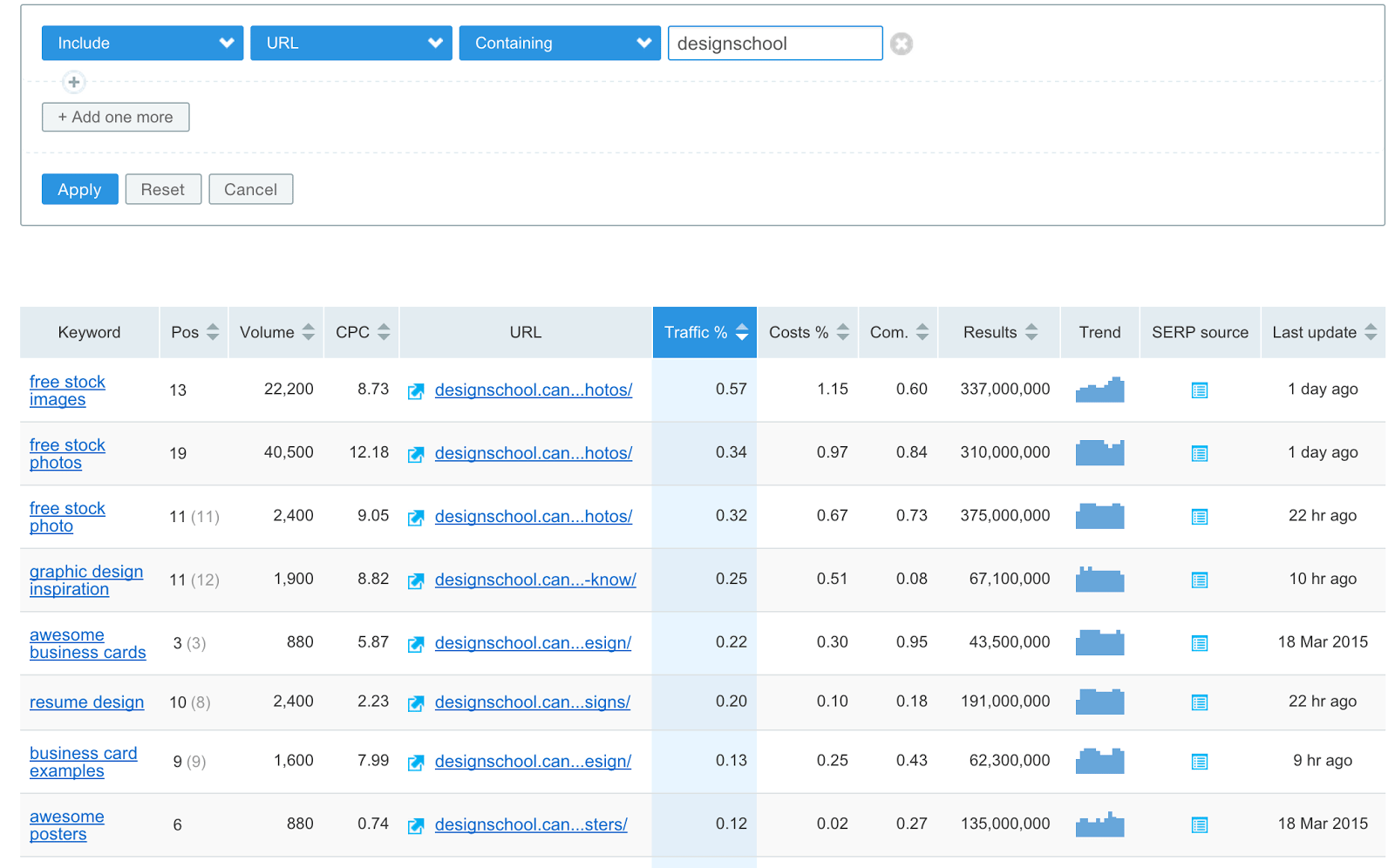Open external link for free stock images URL
The width and height of the screenshot is (1395, 868).
pyautogui.click(x=416, y=390)
